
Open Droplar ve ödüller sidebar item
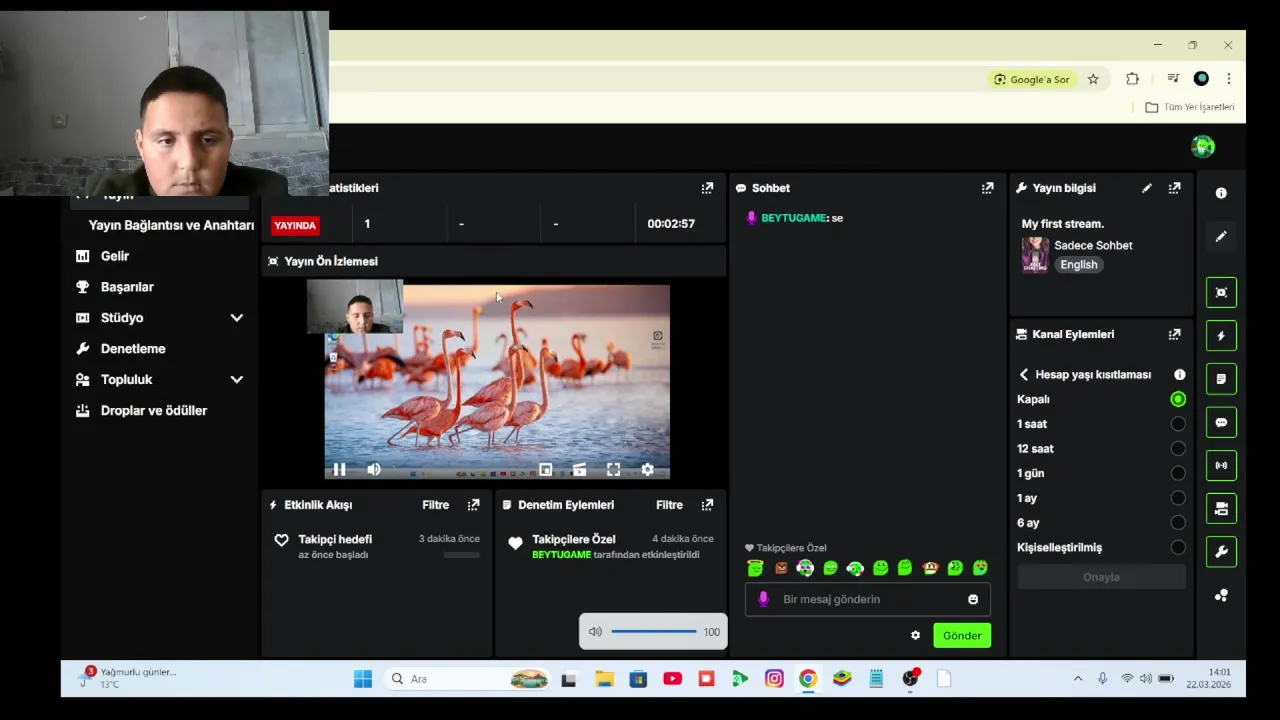tap(154, 411)
